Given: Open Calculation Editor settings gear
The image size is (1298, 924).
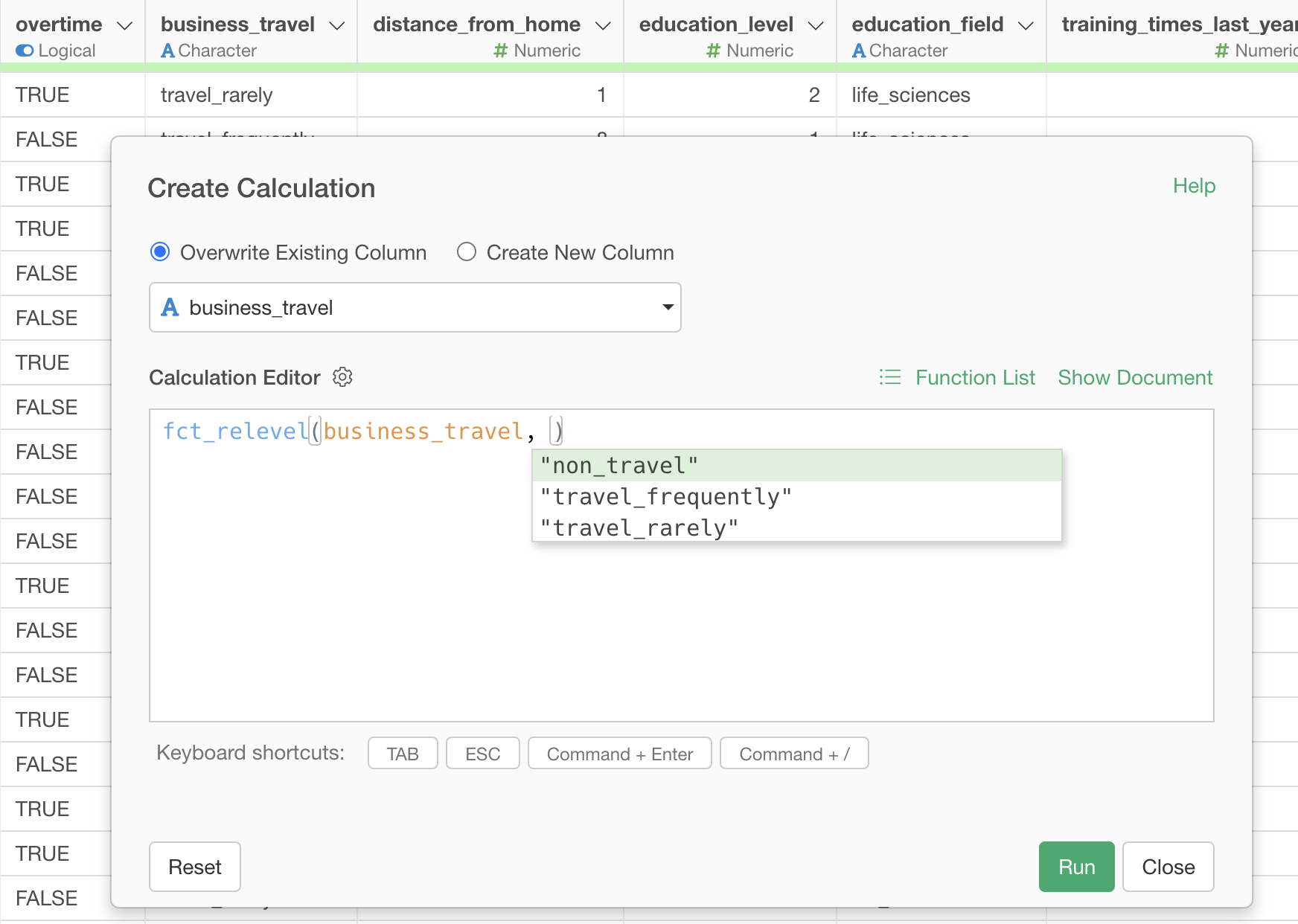Looking at the screenshot, I should click(342, 377).
